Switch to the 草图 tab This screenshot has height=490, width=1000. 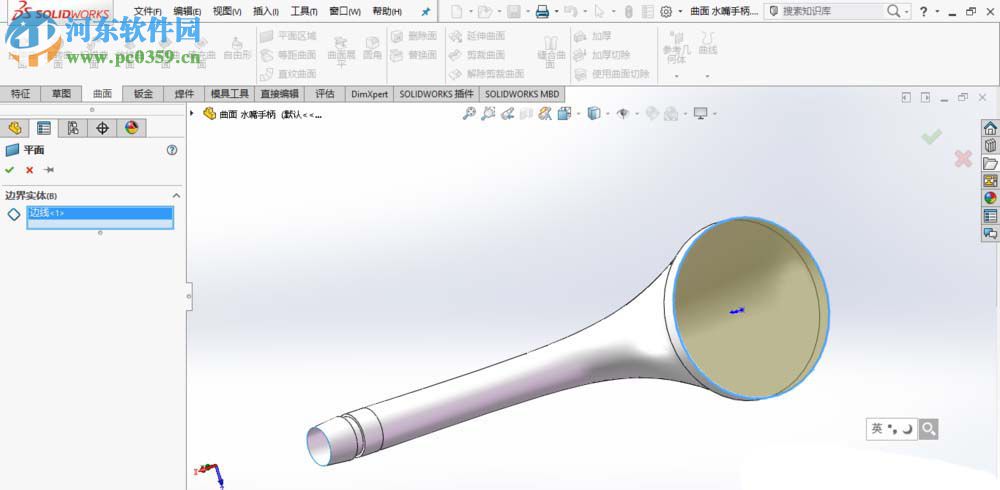(61, 94)
